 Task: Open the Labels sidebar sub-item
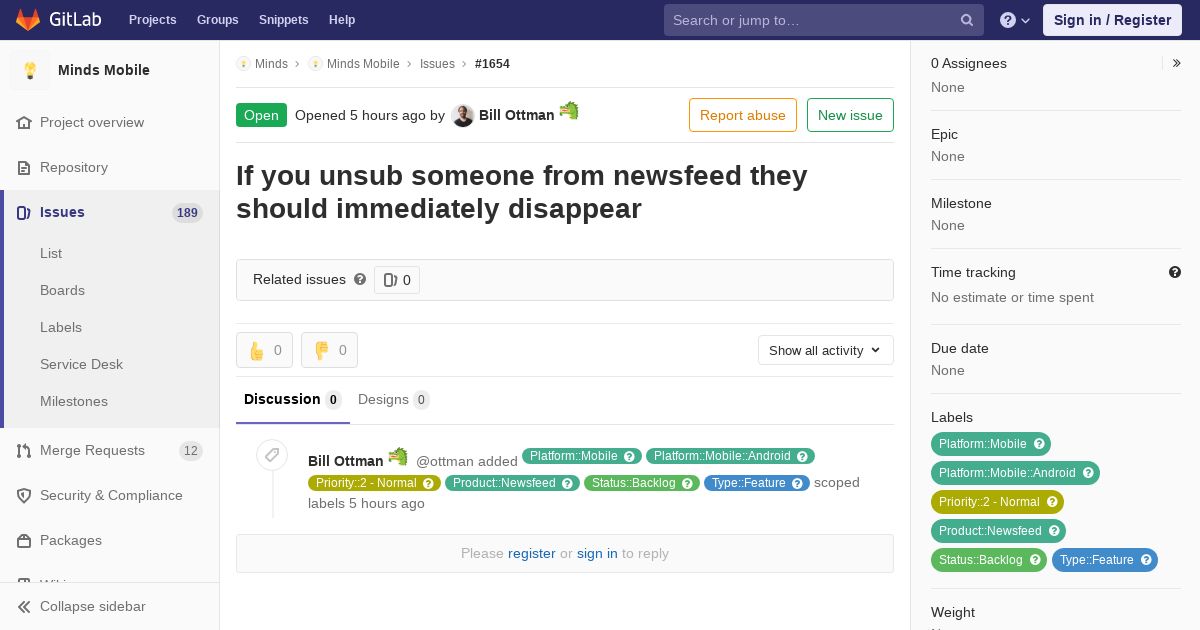61,327
